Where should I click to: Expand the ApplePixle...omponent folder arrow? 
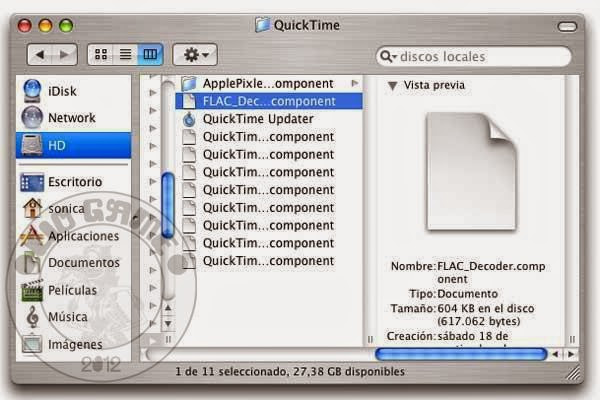point(355,83)
